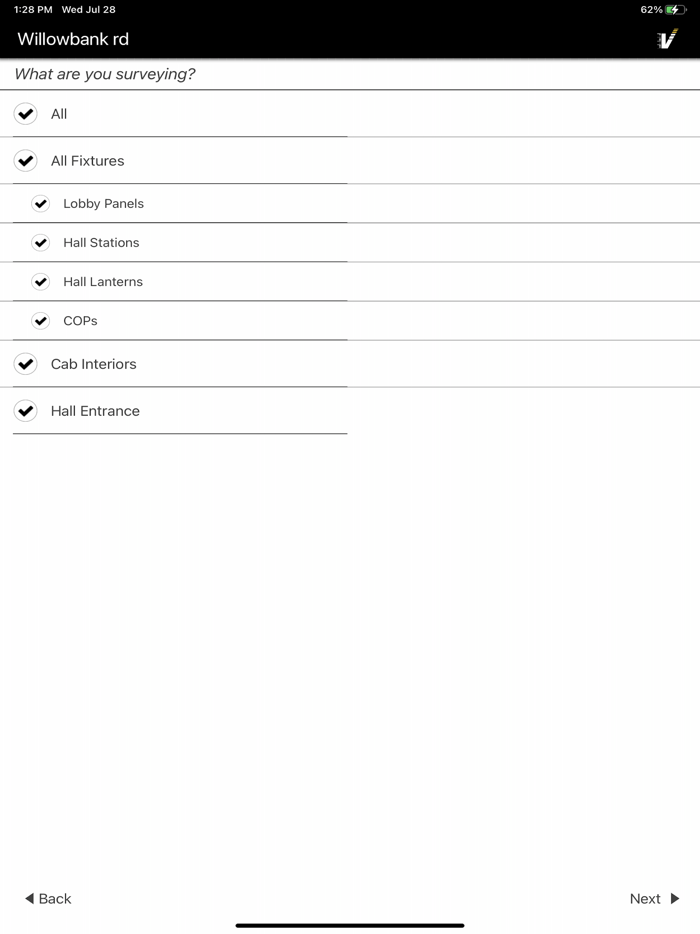Viewport: 700px width, 934px height.
Task: Deselect the Hall Lanterns checkbox
Action: click(41, 281)
